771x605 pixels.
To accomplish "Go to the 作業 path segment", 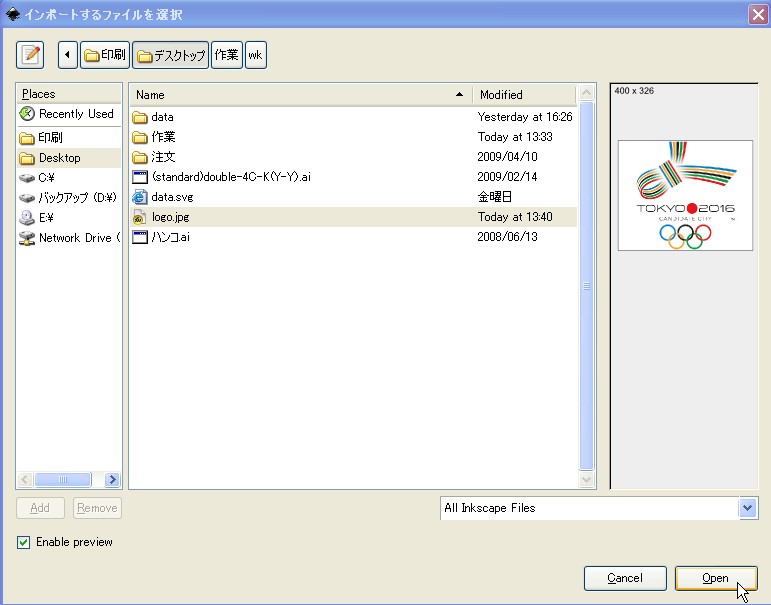I will (226, 55).
